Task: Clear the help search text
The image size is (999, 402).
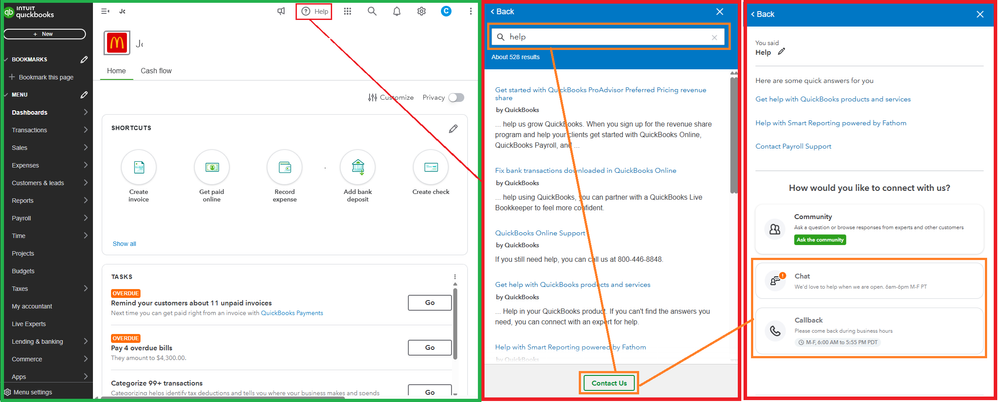Action: (714, 38)
